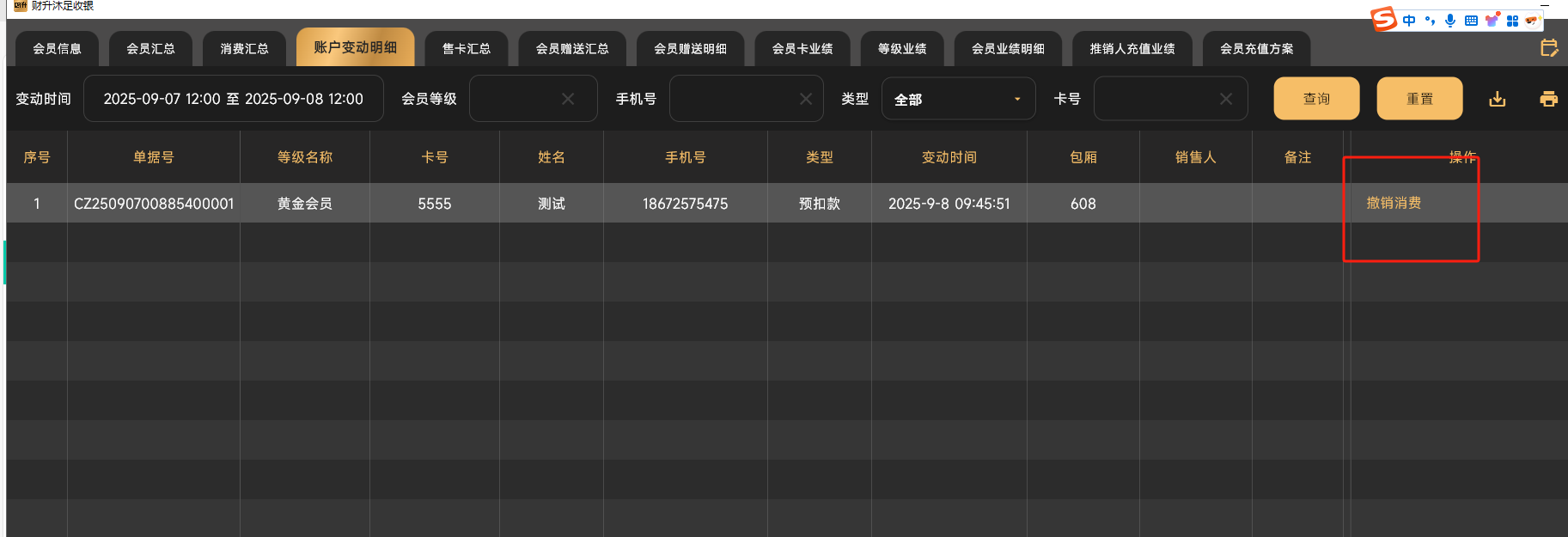This screenshot has height=537, width=1568.
Task: Click the time cell 2025-9-8 09:45:51
Action: (x=949, y=204)
